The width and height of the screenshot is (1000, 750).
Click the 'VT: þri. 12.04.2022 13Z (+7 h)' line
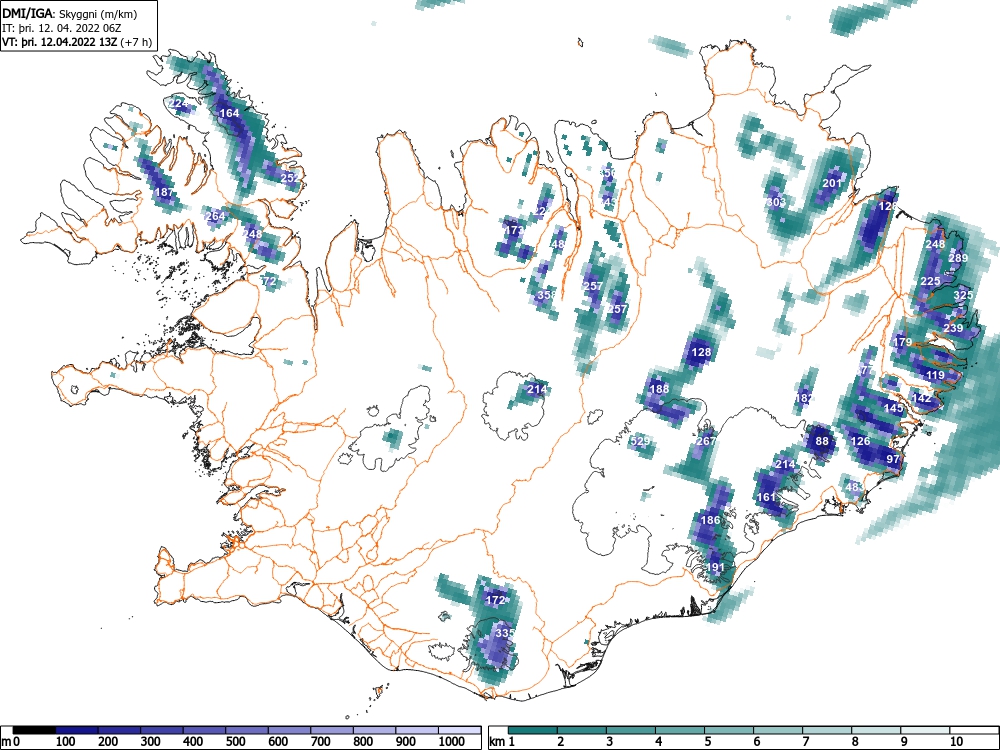click(77, 42)
